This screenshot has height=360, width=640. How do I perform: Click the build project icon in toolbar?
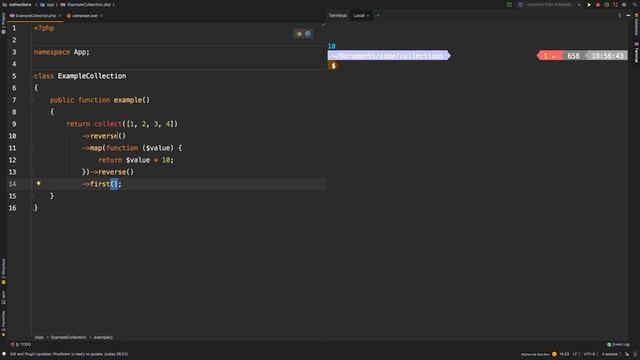509,4
